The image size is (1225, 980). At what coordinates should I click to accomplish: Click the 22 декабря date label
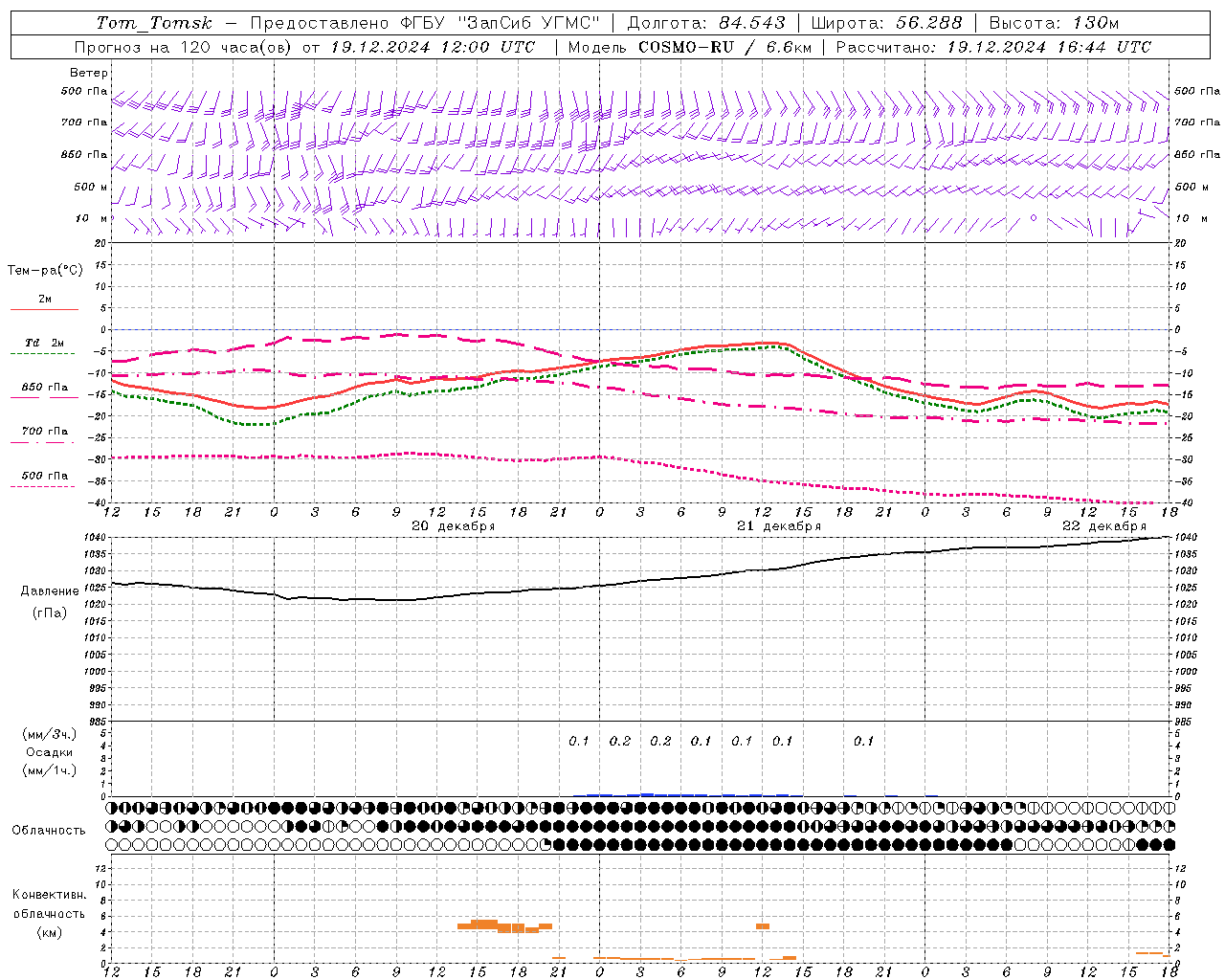pos(1103,526)
